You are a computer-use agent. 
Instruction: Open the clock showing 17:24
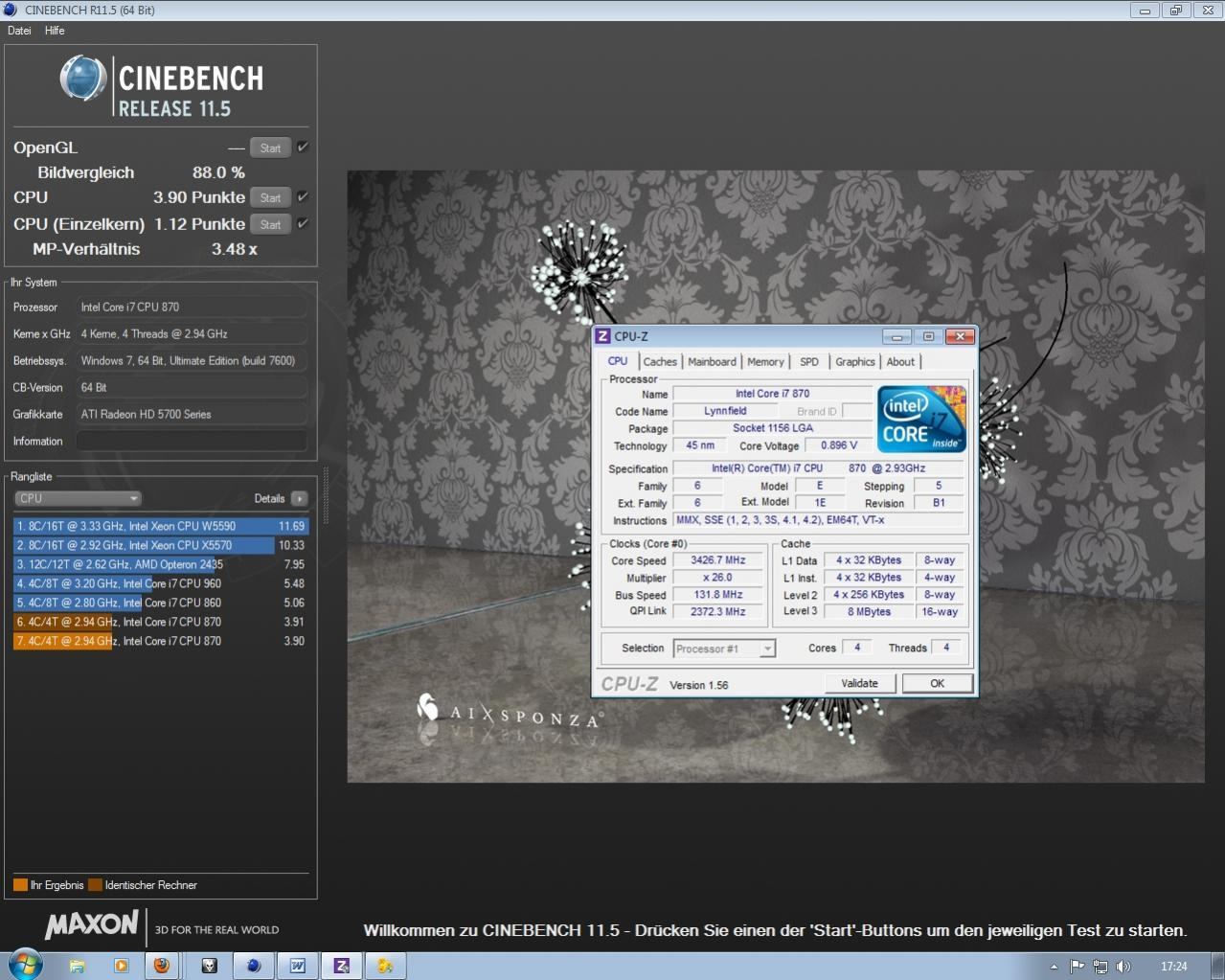click(1173, 967)
